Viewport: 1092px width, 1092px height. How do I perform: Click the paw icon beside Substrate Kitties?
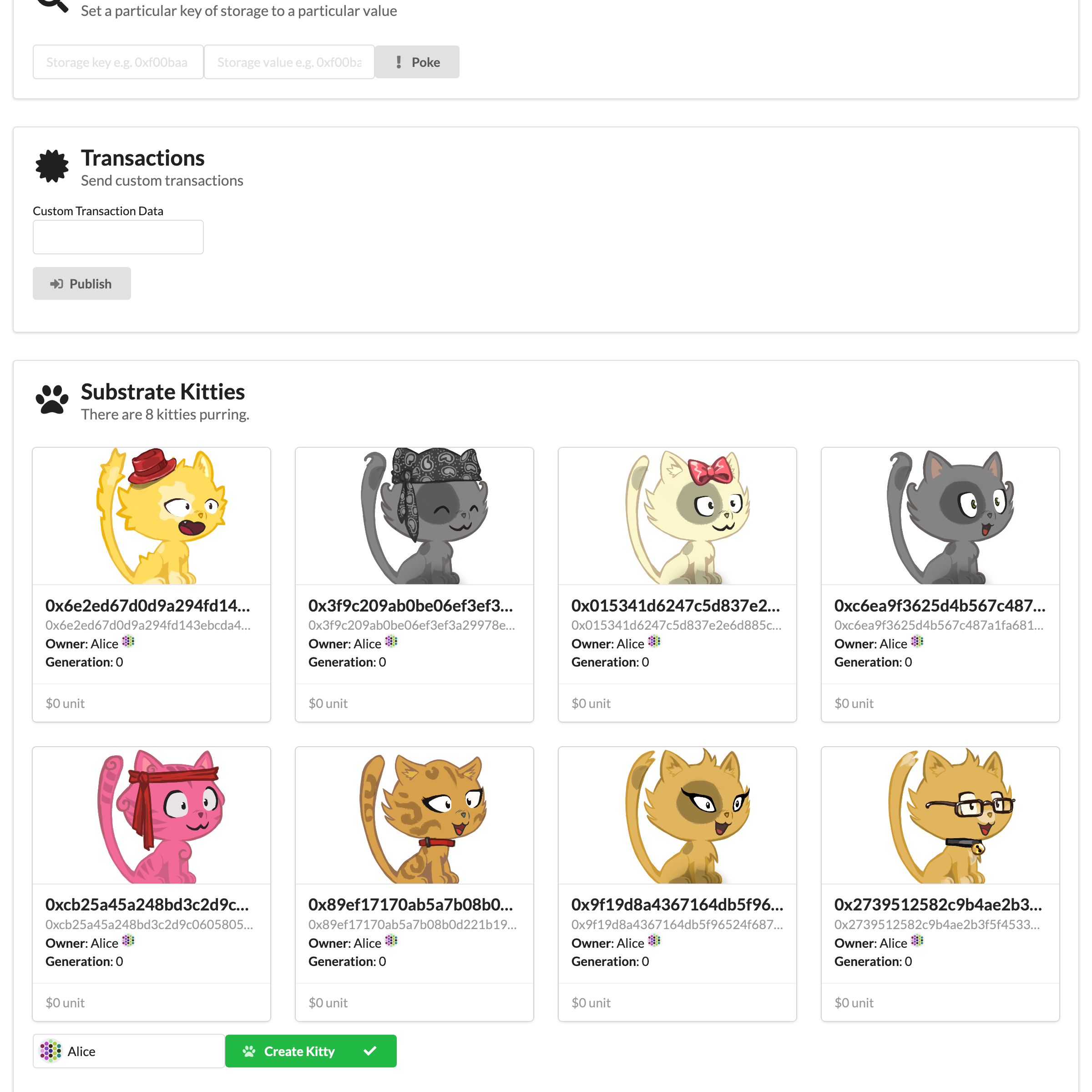(x=52, y=399)
